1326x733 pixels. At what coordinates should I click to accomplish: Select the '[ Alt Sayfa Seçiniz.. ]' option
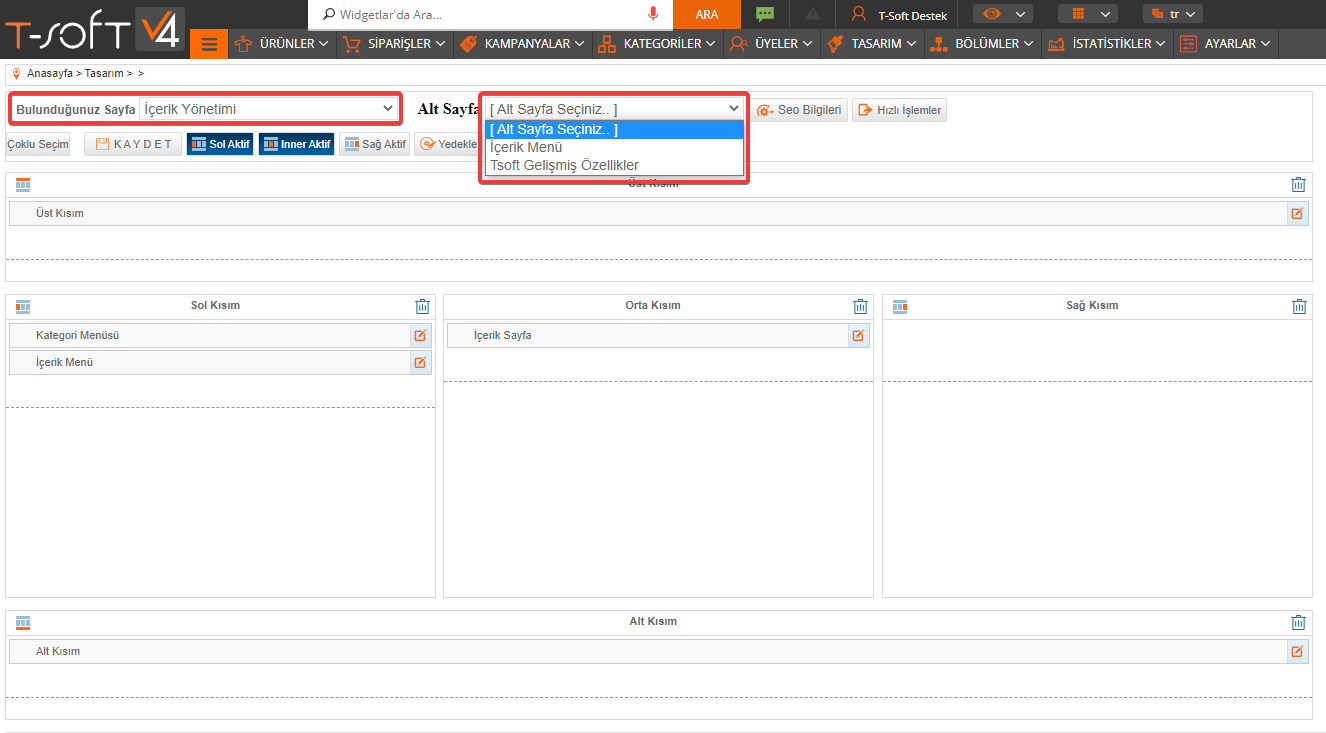[614, 129]
